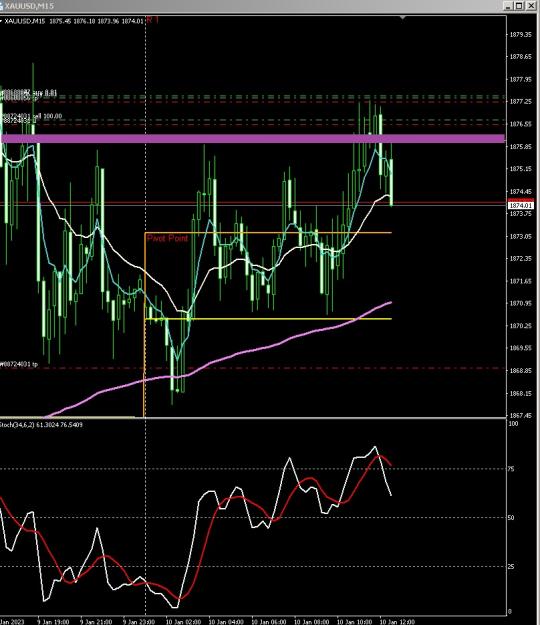Click the chart shift triangle marker
This screenshot has width=540, height=625.
click(x=403, y=18)
